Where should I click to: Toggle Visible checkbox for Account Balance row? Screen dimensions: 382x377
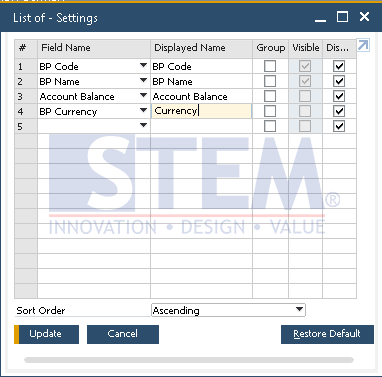305,96
